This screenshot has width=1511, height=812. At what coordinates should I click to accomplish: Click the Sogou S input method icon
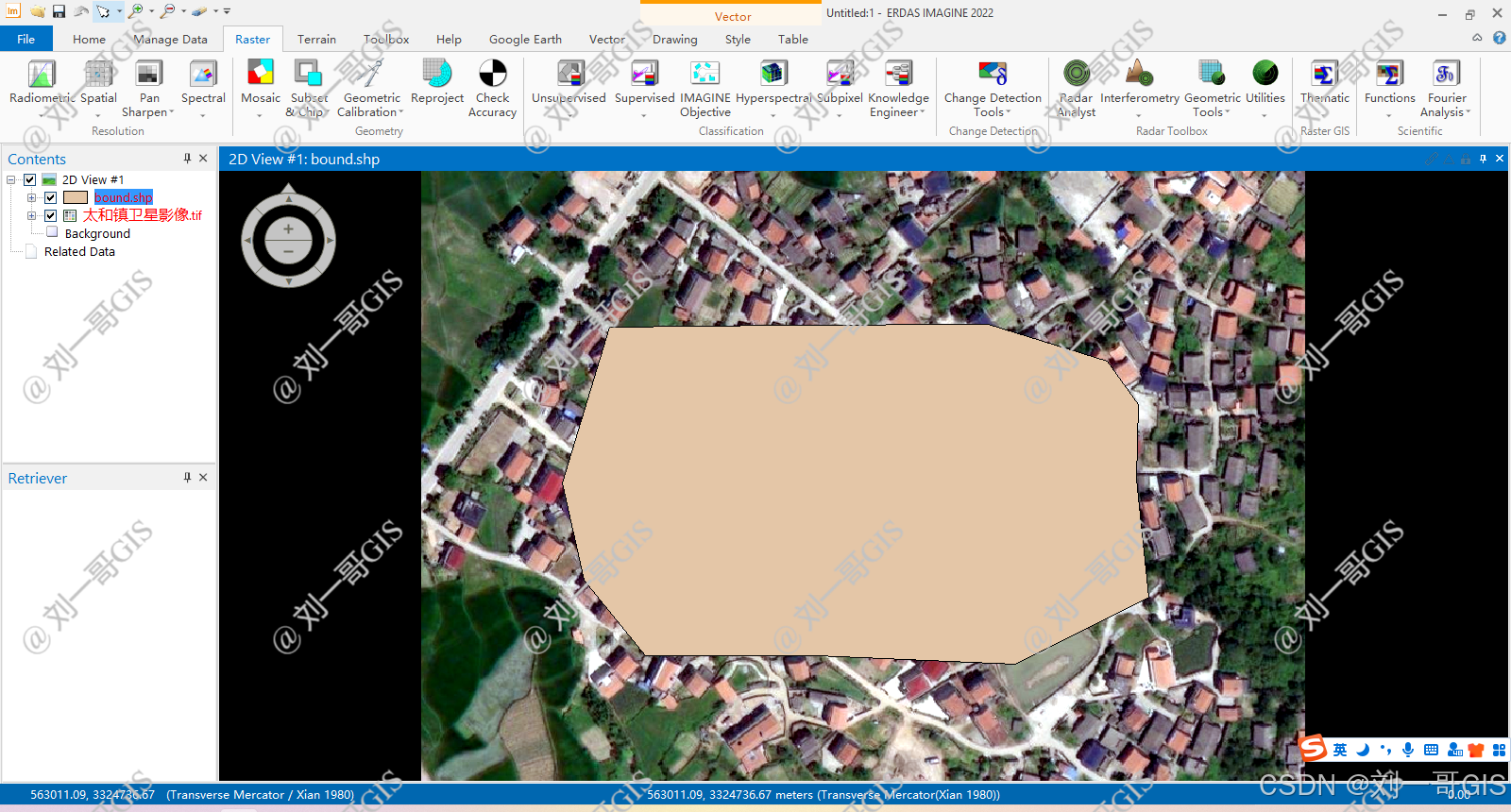pos(1313,749)
